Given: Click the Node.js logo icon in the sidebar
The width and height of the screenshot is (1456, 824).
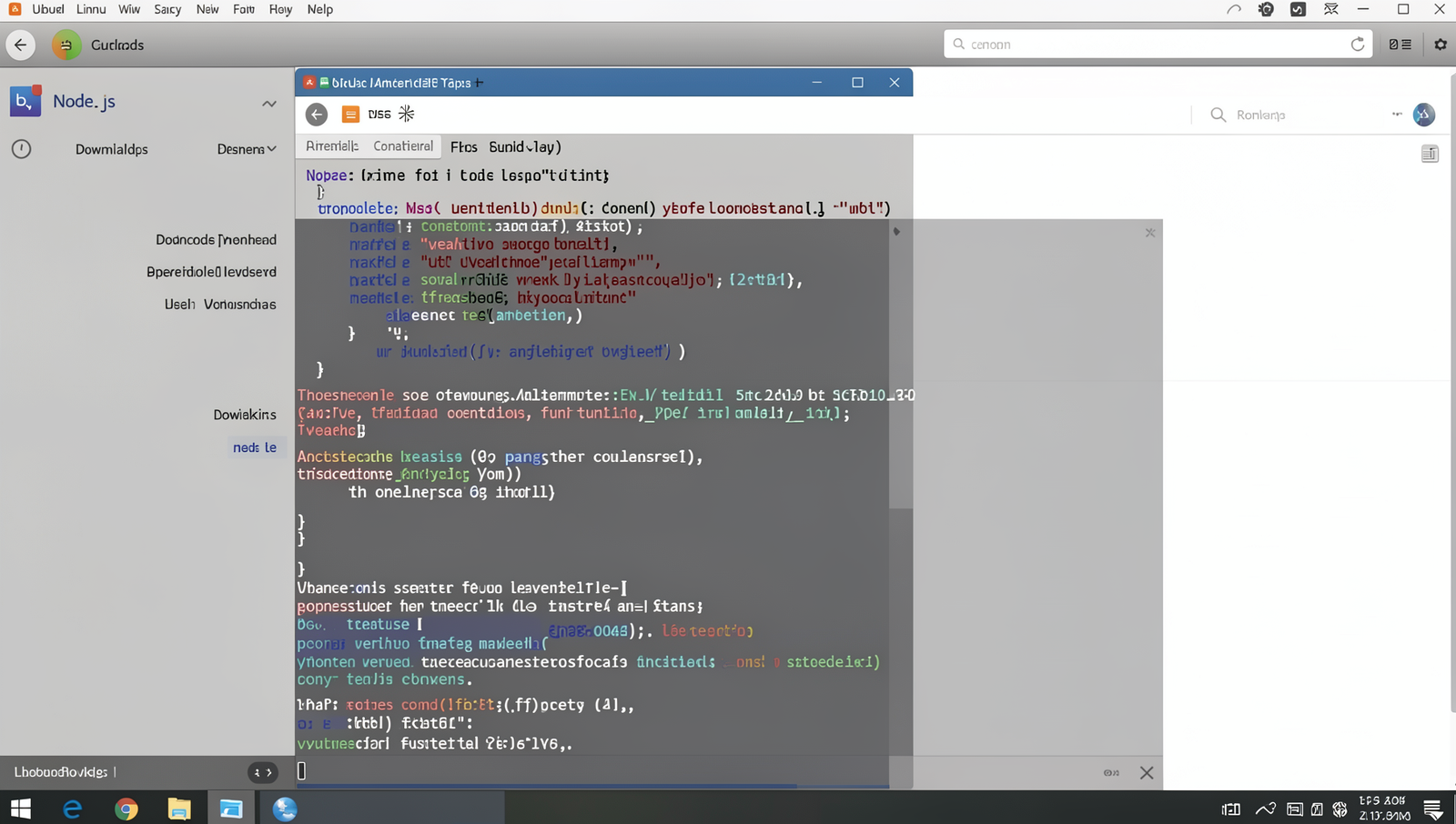Looking at the screenshot, I should point(25,101).
